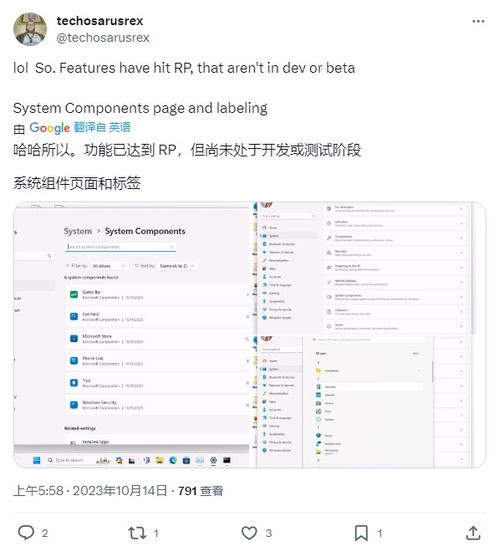499x552 pixels.
Task: Click the 翻译自 英语 translation link
Action: 102,127
